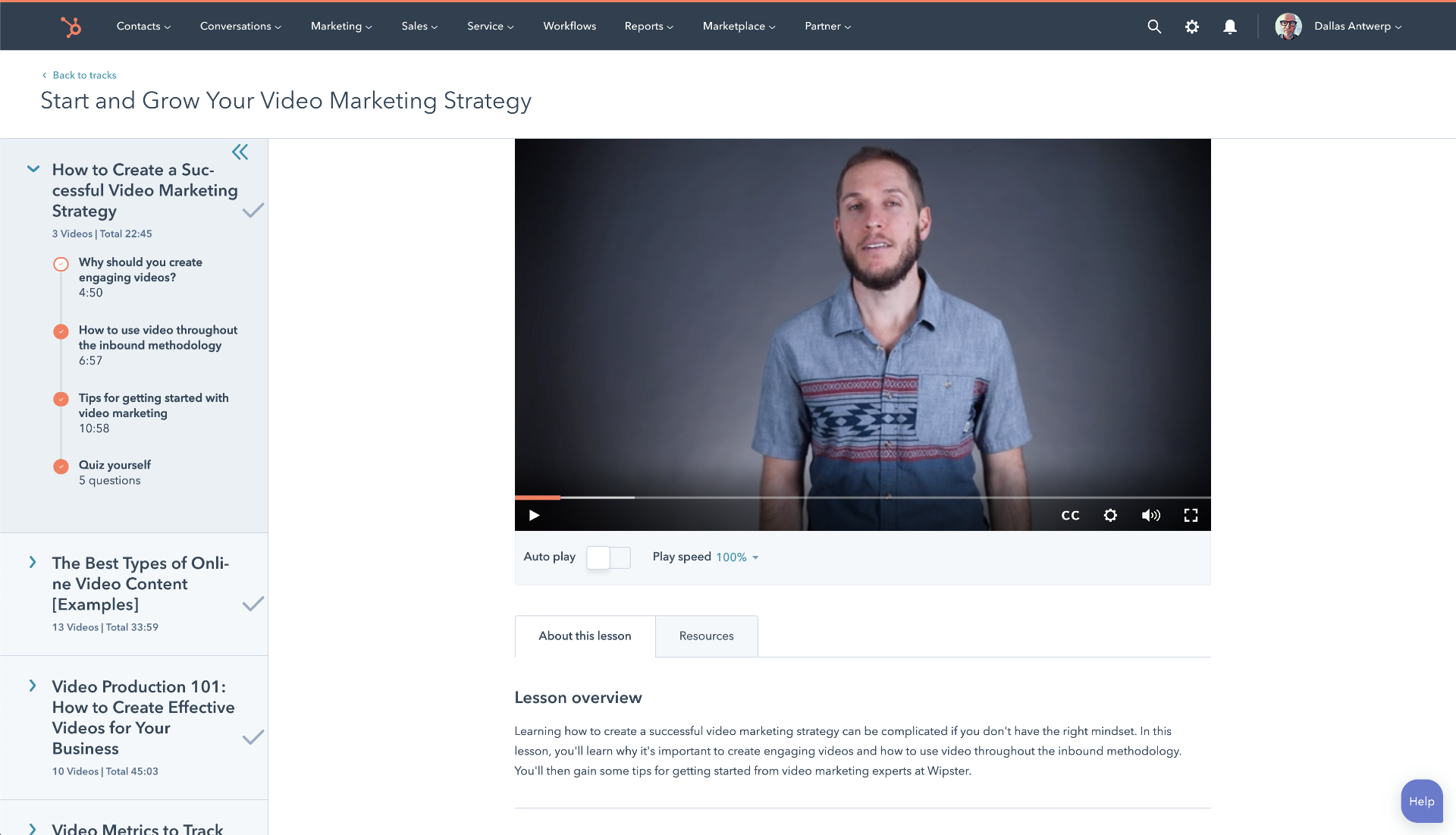Toggle the Auto play switch
This screenshot has height=835, width=1456.
click(608, 557)
